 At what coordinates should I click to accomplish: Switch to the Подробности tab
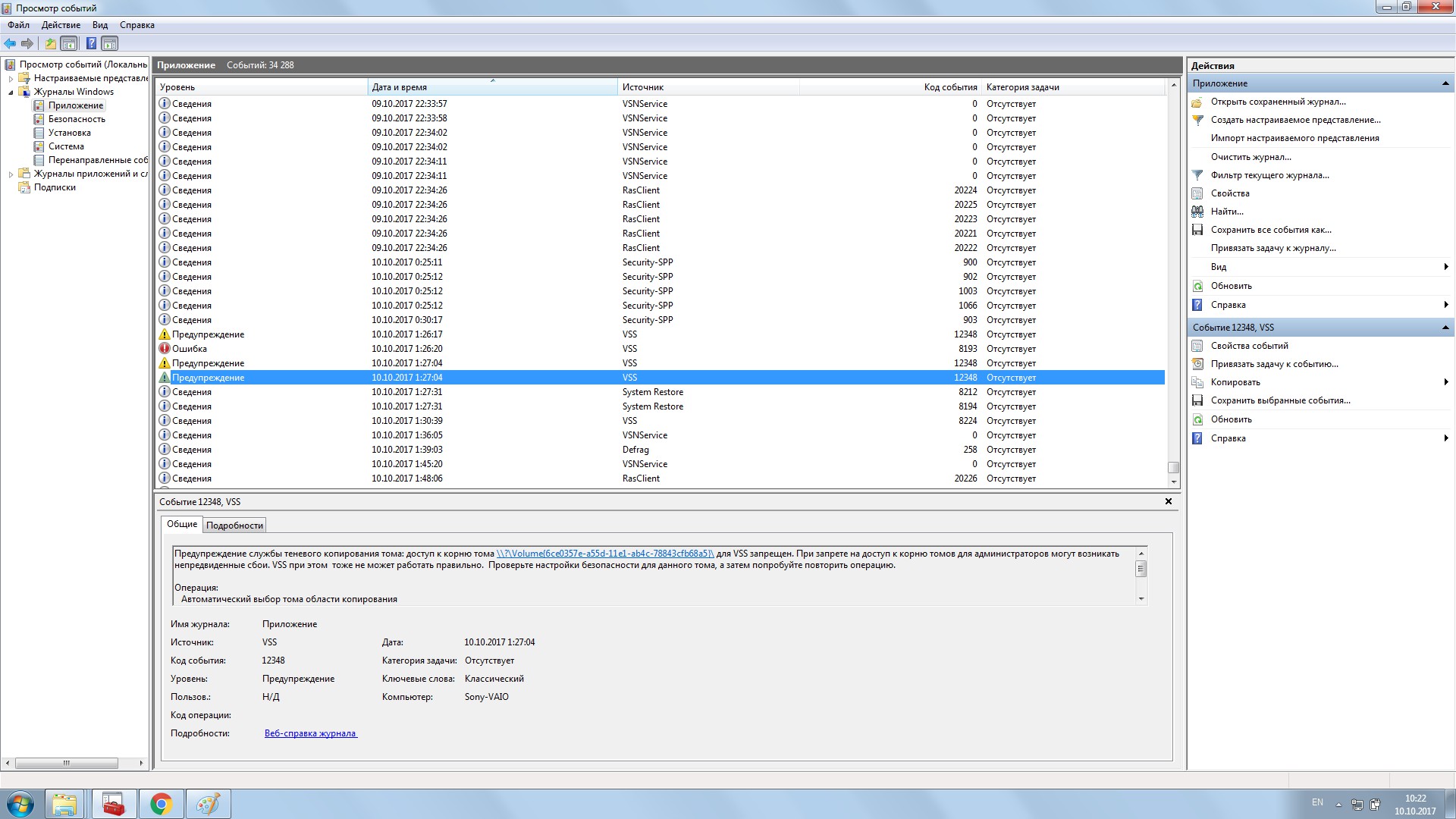234,526
